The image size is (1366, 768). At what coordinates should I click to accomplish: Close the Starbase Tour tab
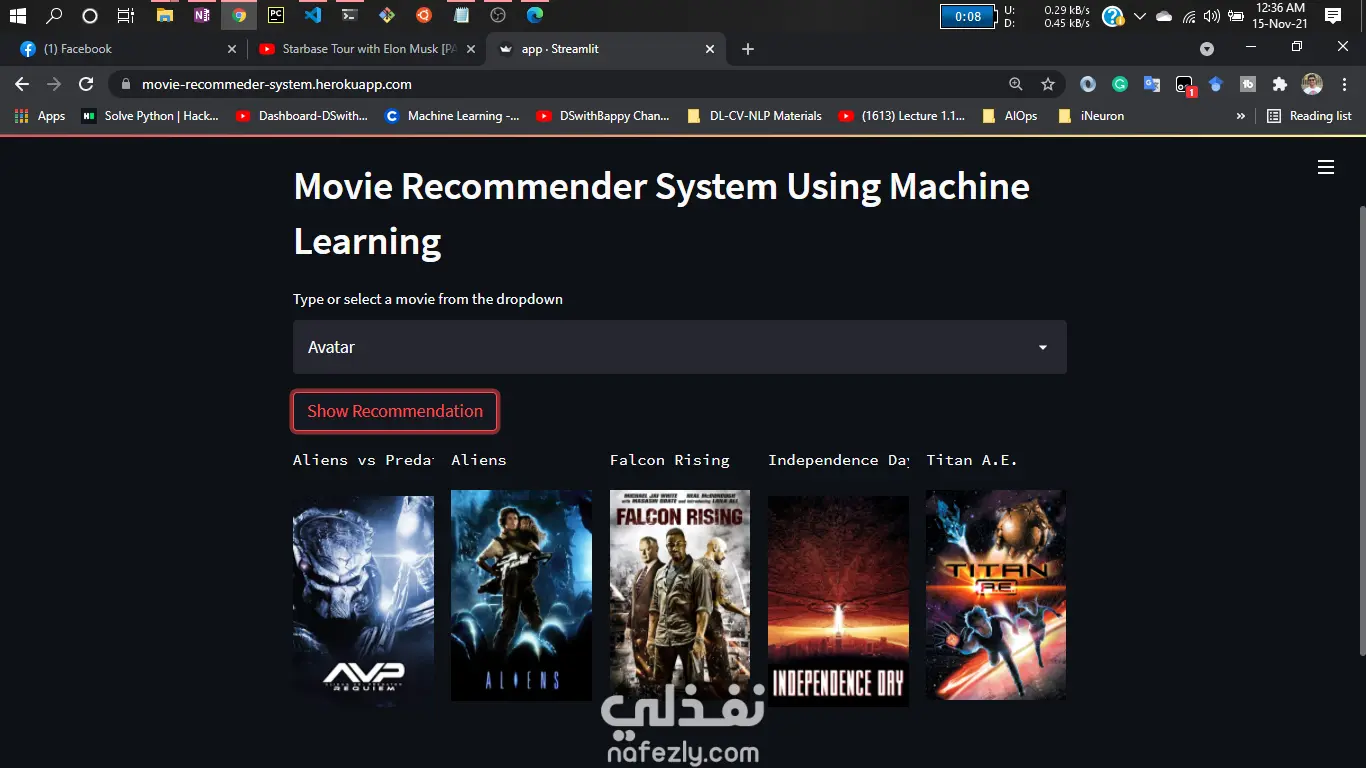coord(471,49)
